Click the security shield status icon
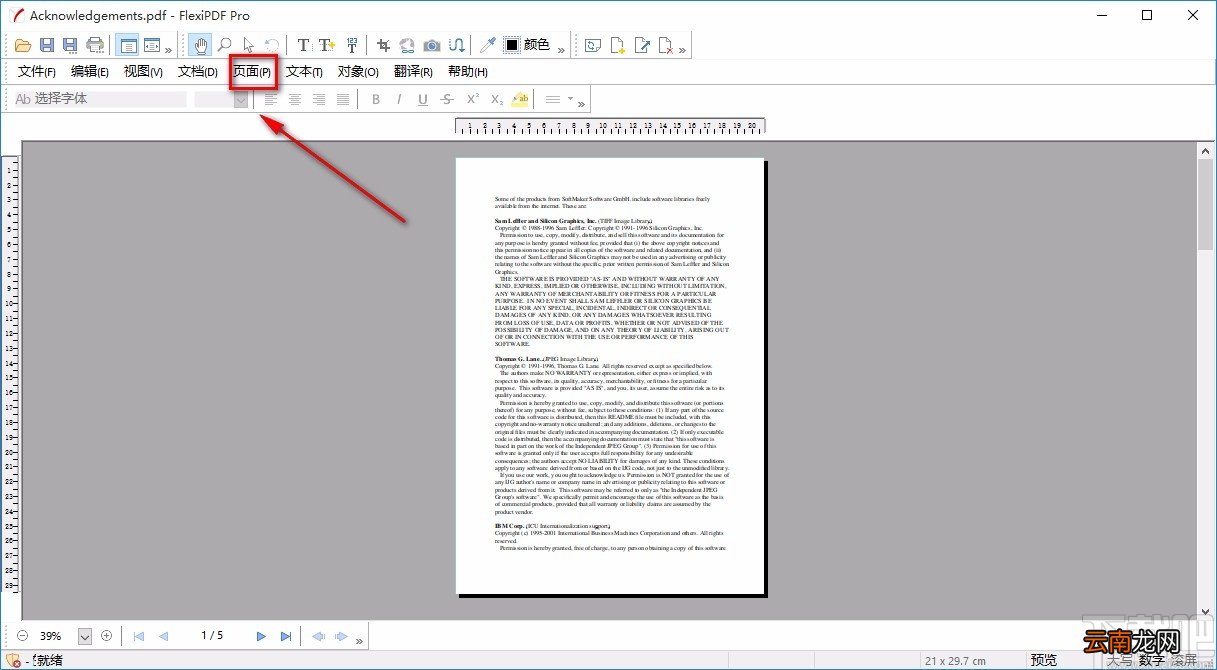Viewport: 1217px width, 670px height. coord(13,660)
